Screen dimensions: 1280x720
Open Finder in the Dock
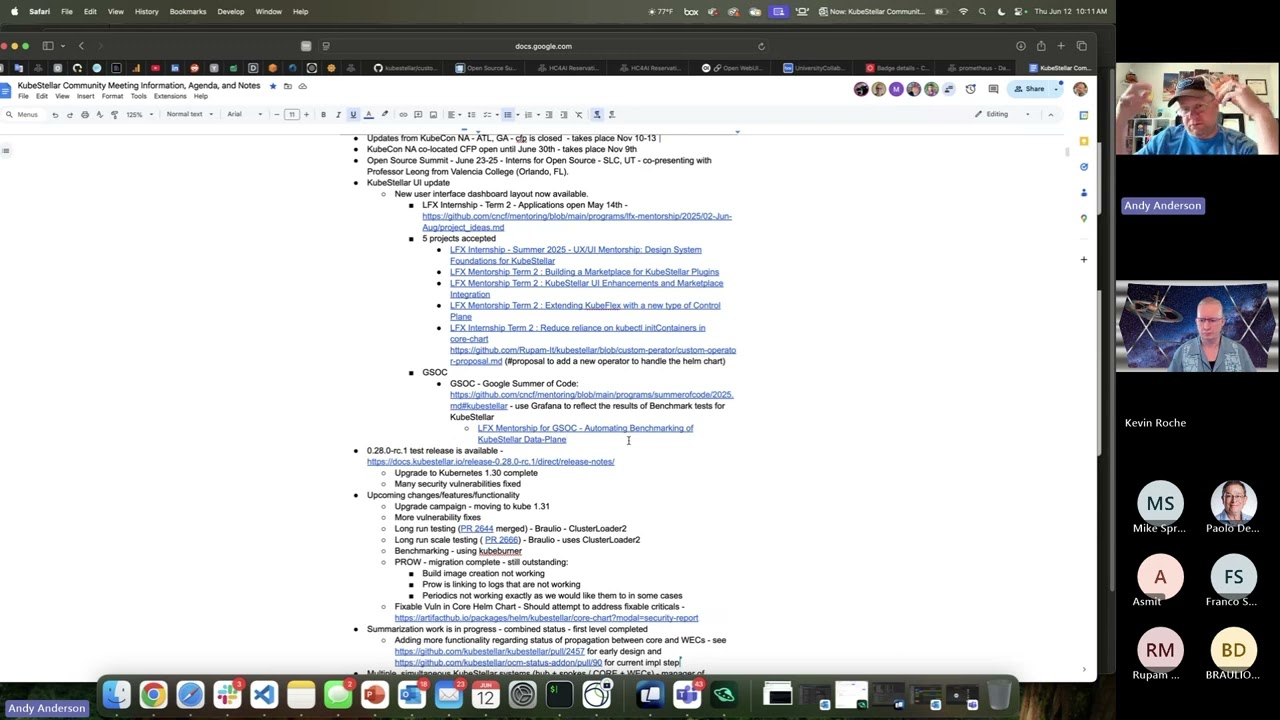pyautogui.click(x=116, y=694)
